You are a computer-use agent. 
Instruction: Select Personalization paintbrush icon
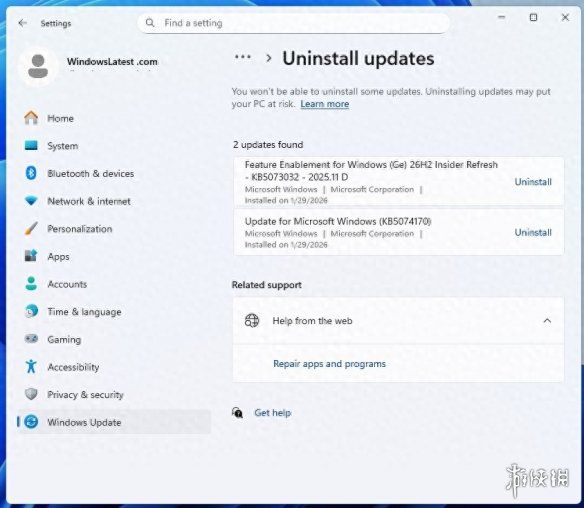tap(31, 228)
